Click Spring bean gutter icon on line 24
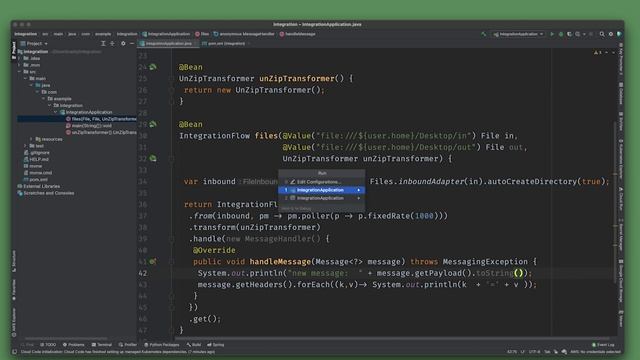 coord(153,67)
